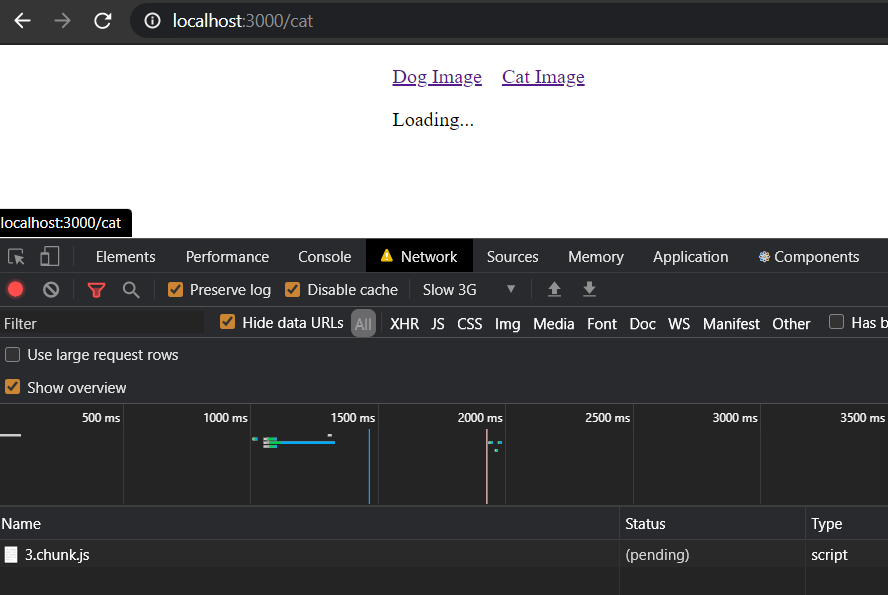Follow the Dog Image link

pos(437,76)
